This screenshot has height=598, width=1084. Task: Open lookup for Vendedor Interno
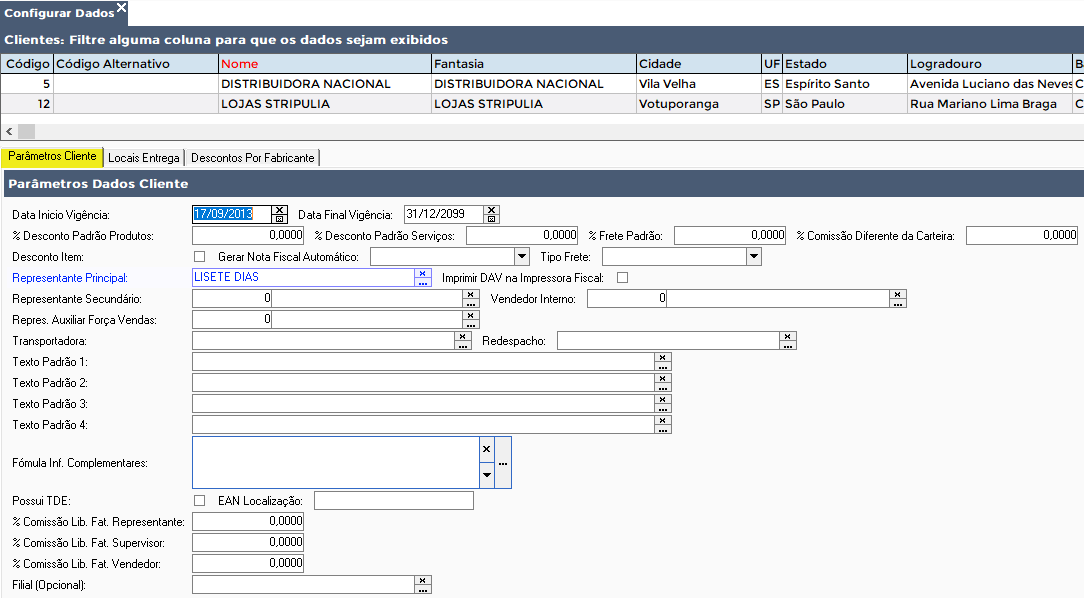pyautogui.click(x=897, y=303)
